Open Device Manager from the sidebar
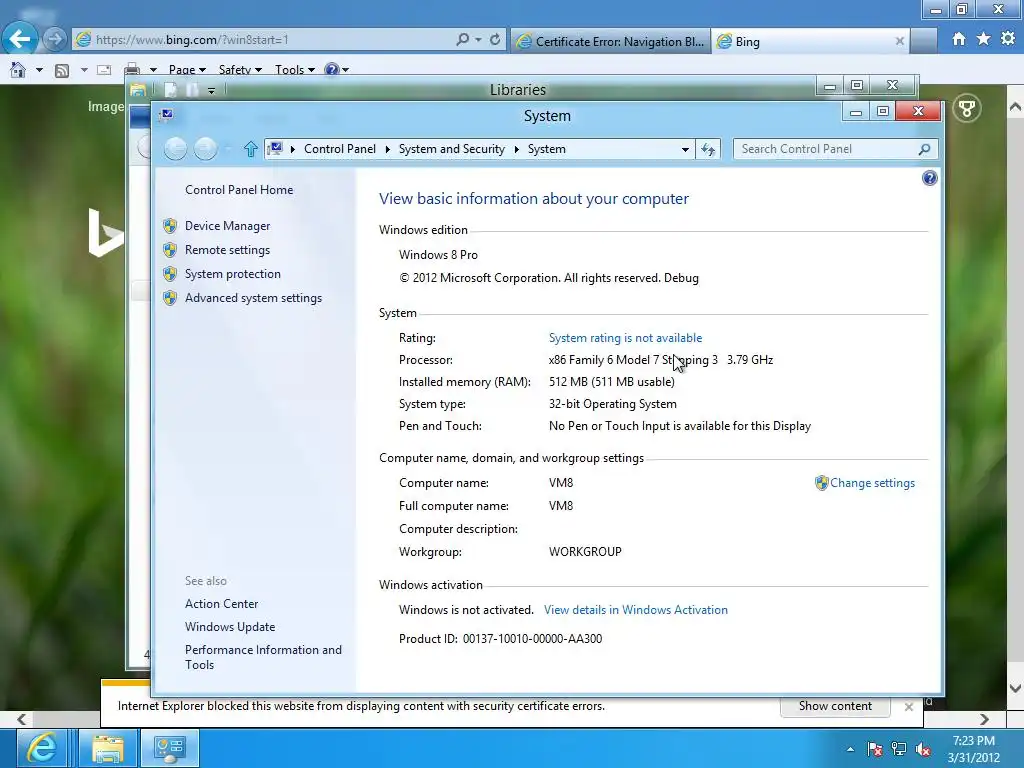Screen dimensions: 1024x768 coord(227,226)
